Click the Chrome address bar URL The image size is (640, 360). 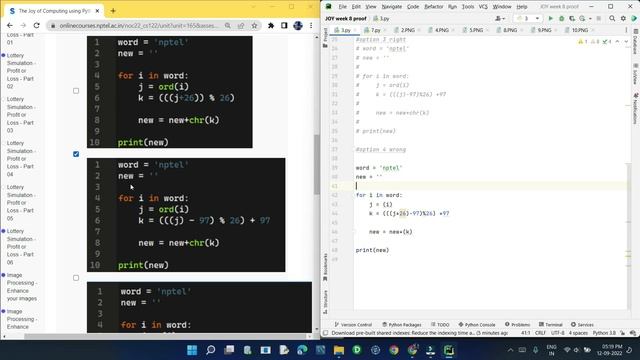pyautogui.click(x=139, y=25)
